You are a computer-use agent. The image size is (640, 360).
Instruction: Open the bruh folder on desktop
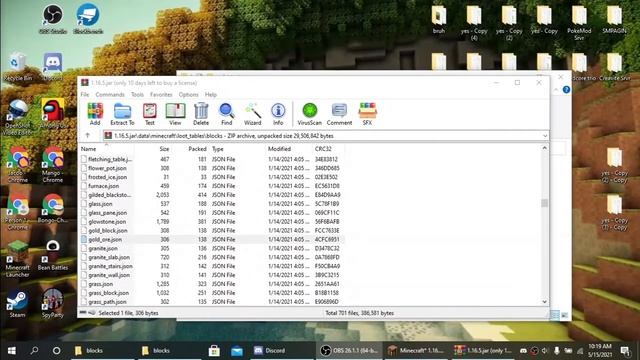point(439,19)
